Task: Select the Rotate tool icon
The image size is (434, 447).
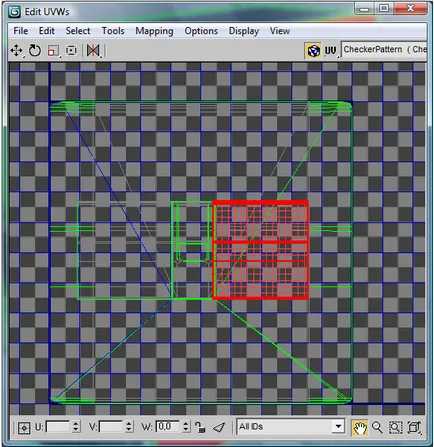Action: [x=34, y=51]
